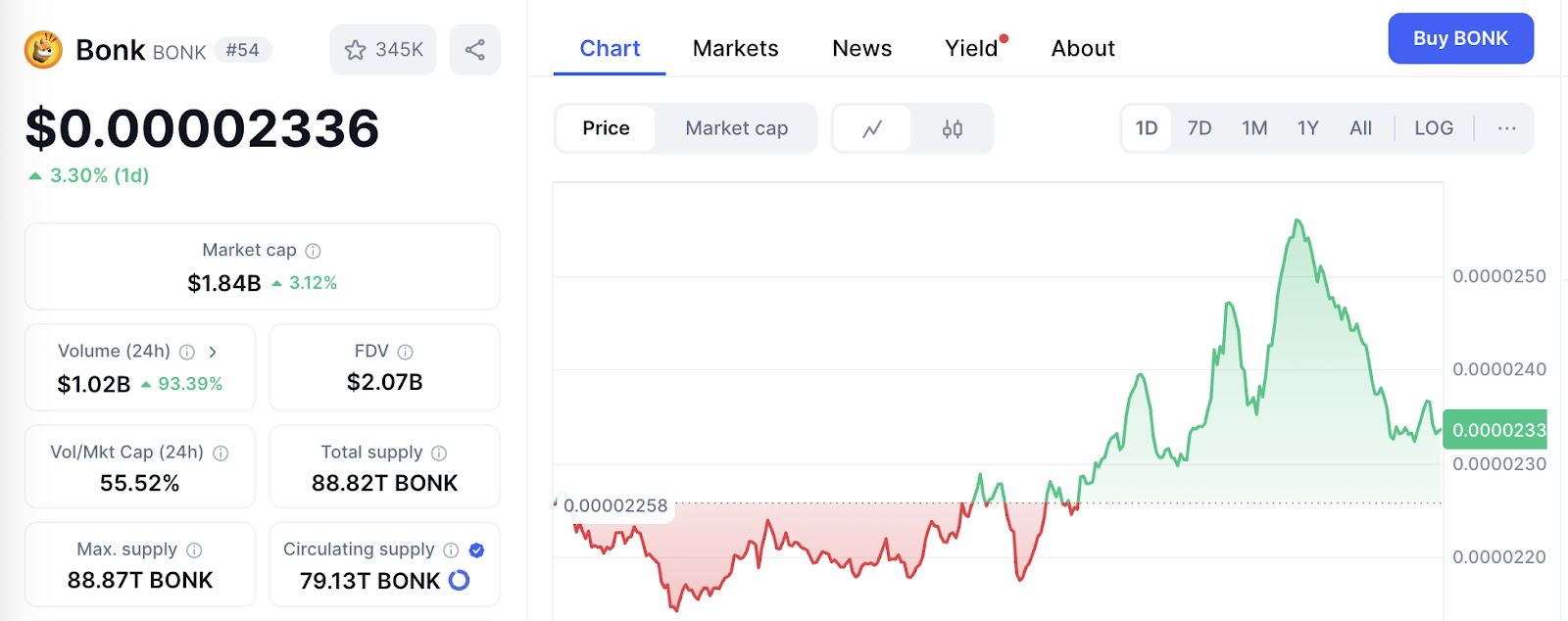The image size is (1568, 621).
Task: Click Total supply info icon
Action: pos(439,453)
